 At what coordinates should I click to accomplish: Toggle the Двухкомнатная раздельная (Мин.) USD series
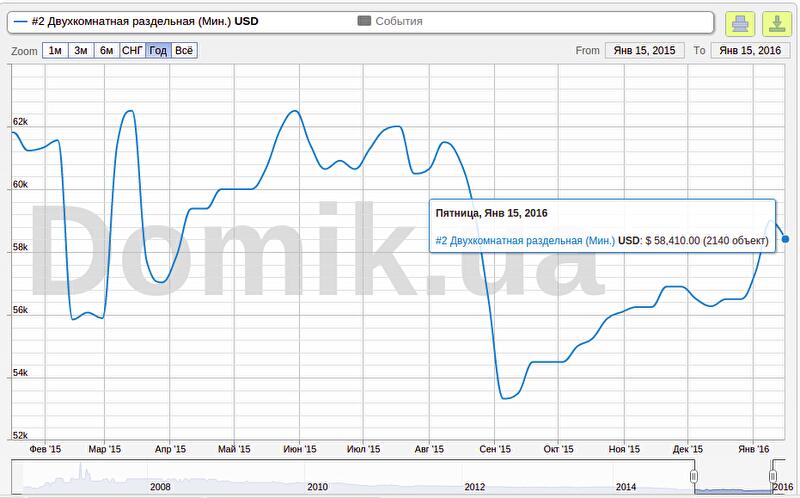137,21
